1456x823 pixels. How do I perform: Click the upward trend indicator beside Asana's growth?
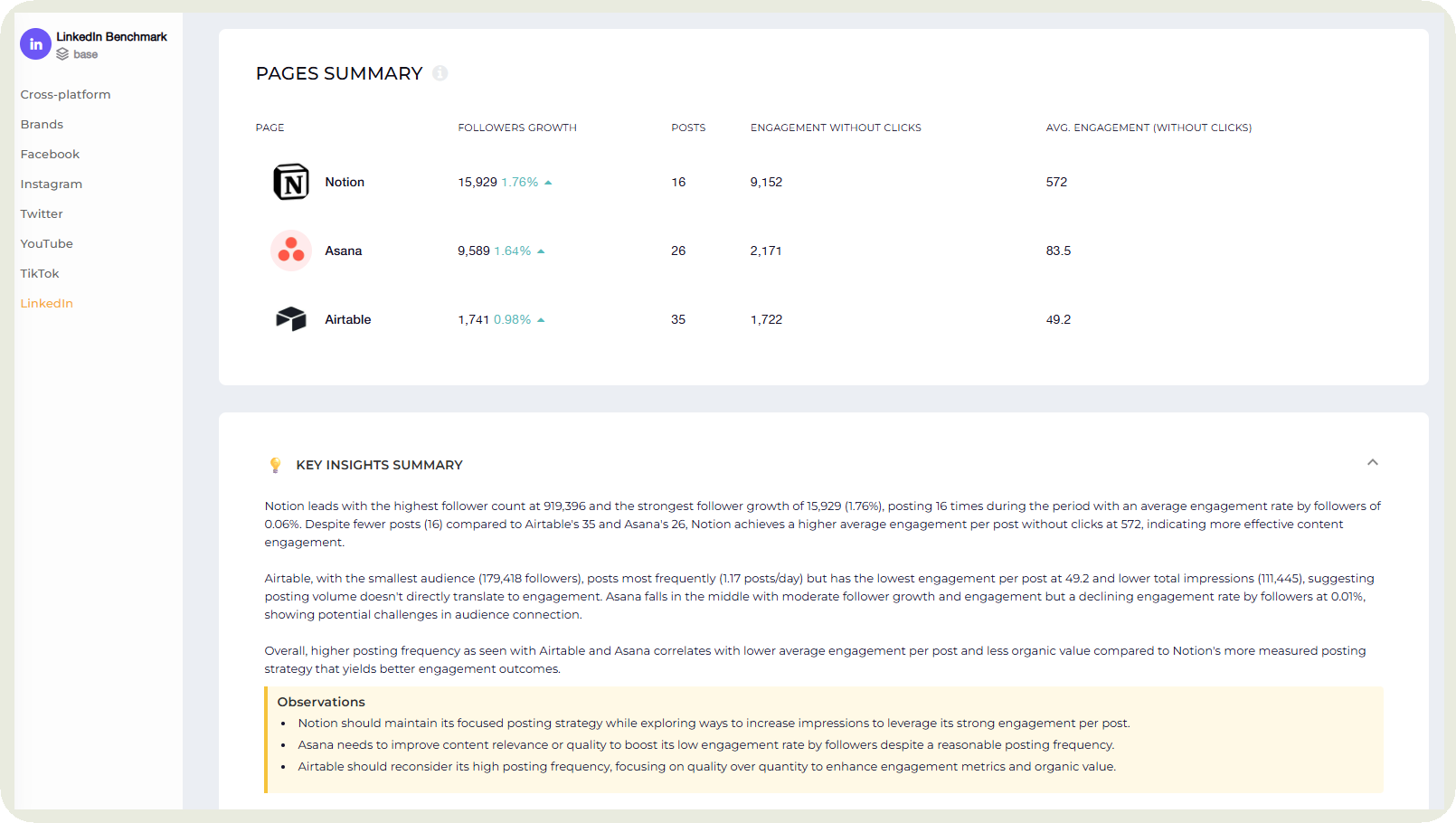pyautogui.click(x=541, y=251)
